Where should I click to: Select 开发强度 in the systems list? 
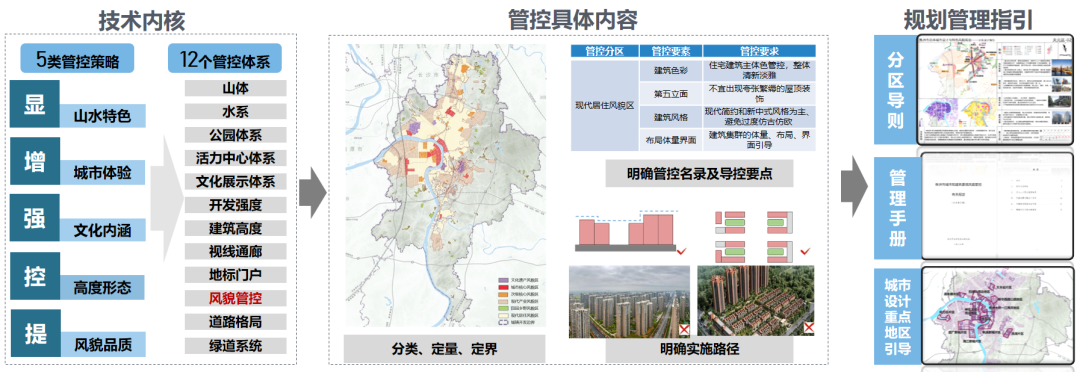pos(236,205)
